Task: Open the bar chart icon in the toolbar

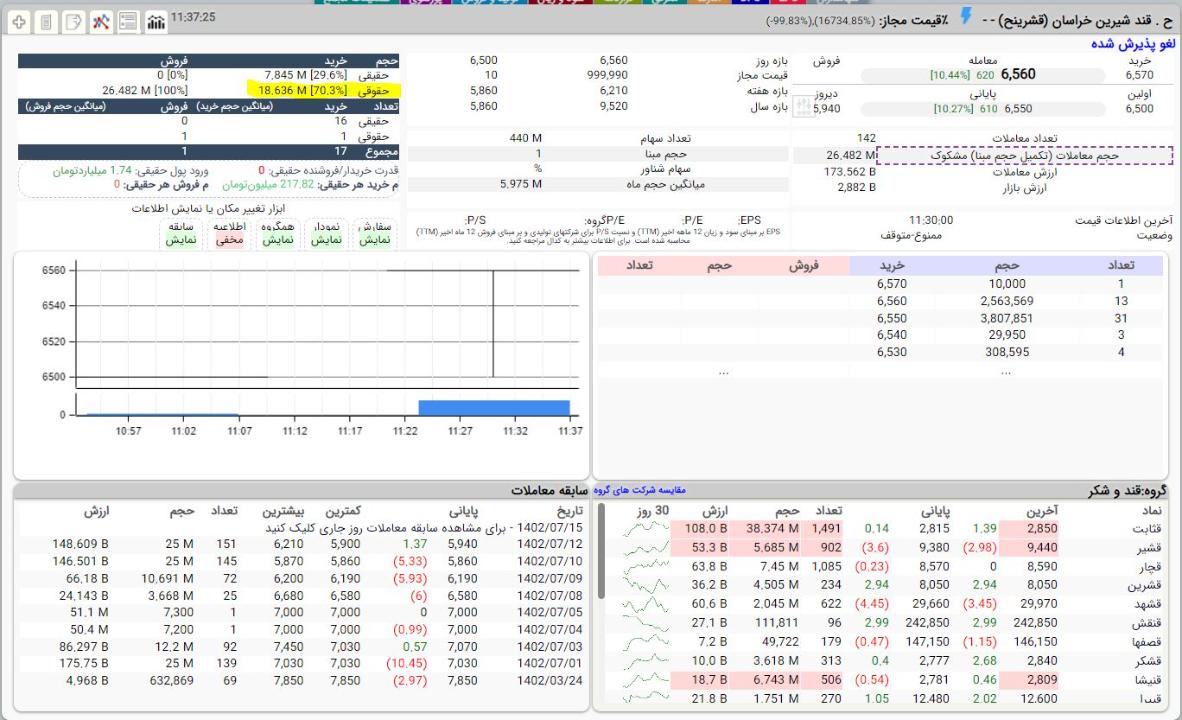Action: pyautogui.click(x=156, y=20)
